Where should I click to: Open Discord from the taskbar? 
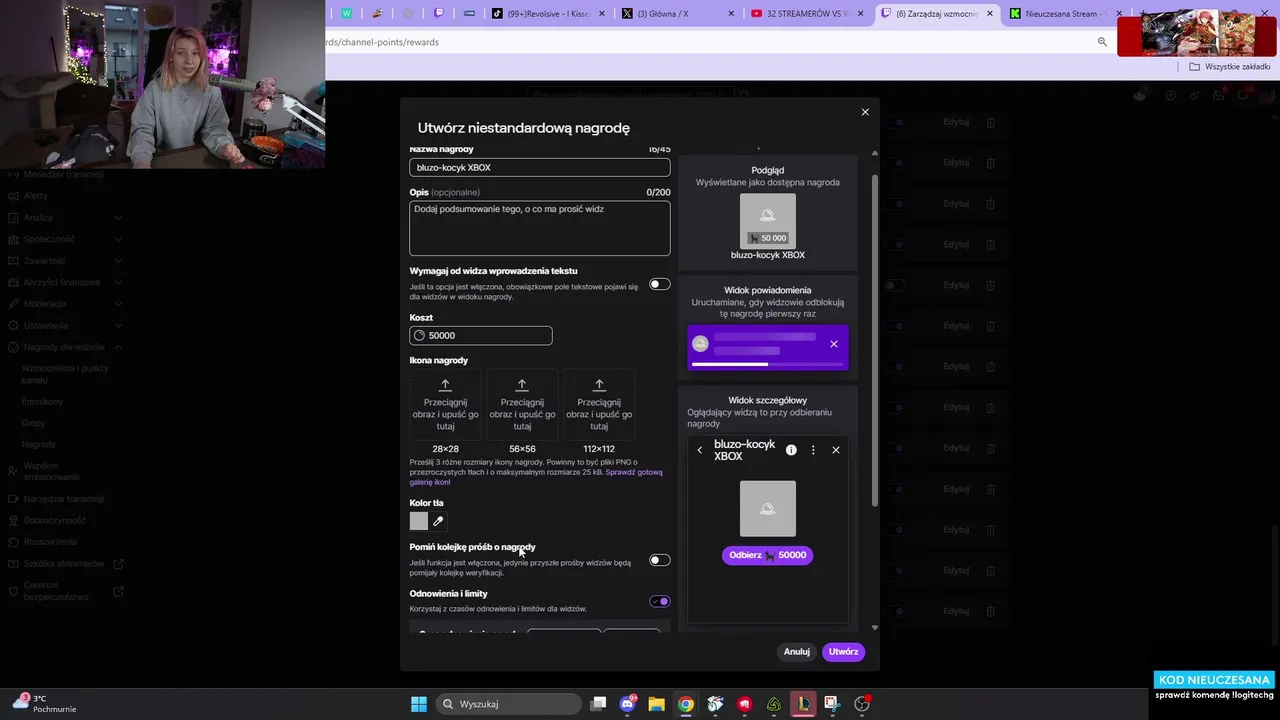pos(627,704)
